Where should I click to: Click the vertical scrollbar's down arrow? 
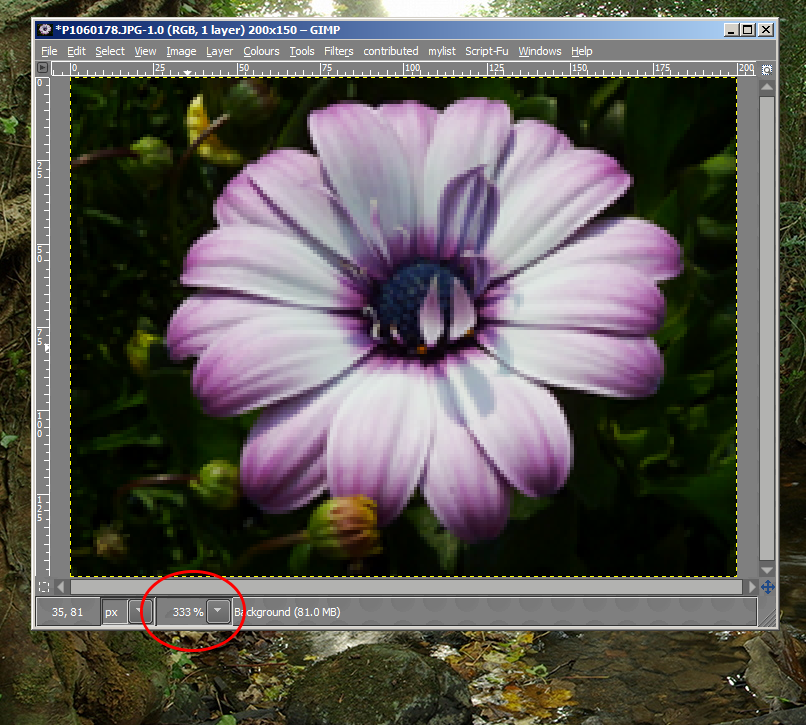point(767,570)
